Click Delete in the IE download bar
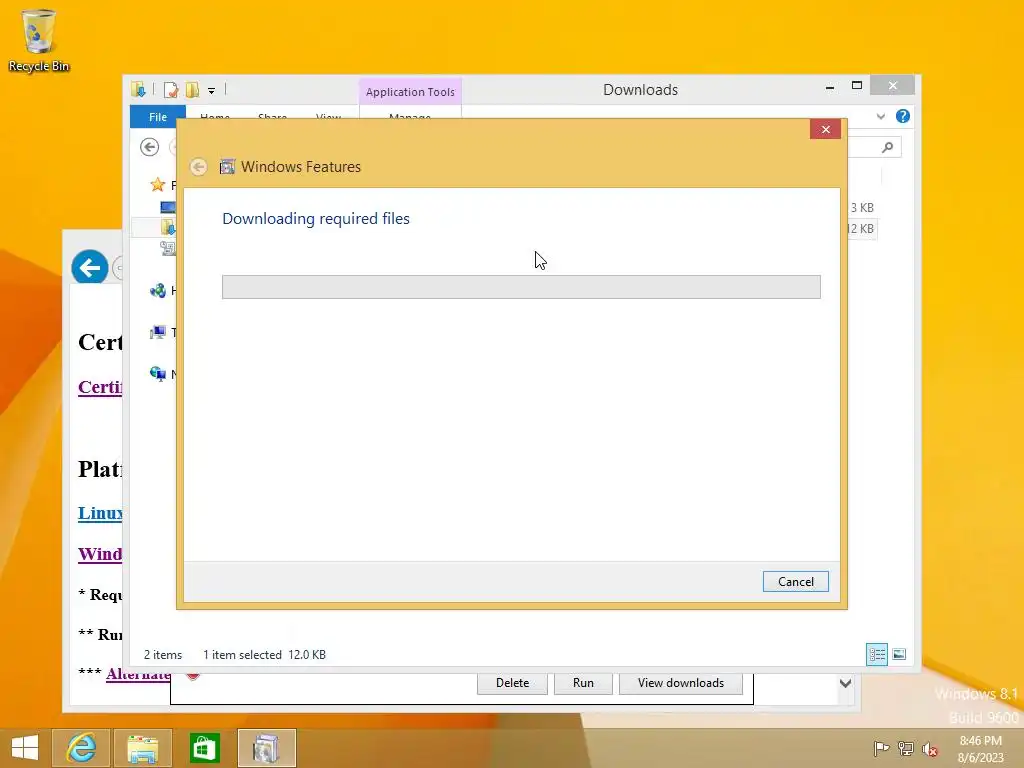This screenshot has width=1024, height=768. click(512, 683)
